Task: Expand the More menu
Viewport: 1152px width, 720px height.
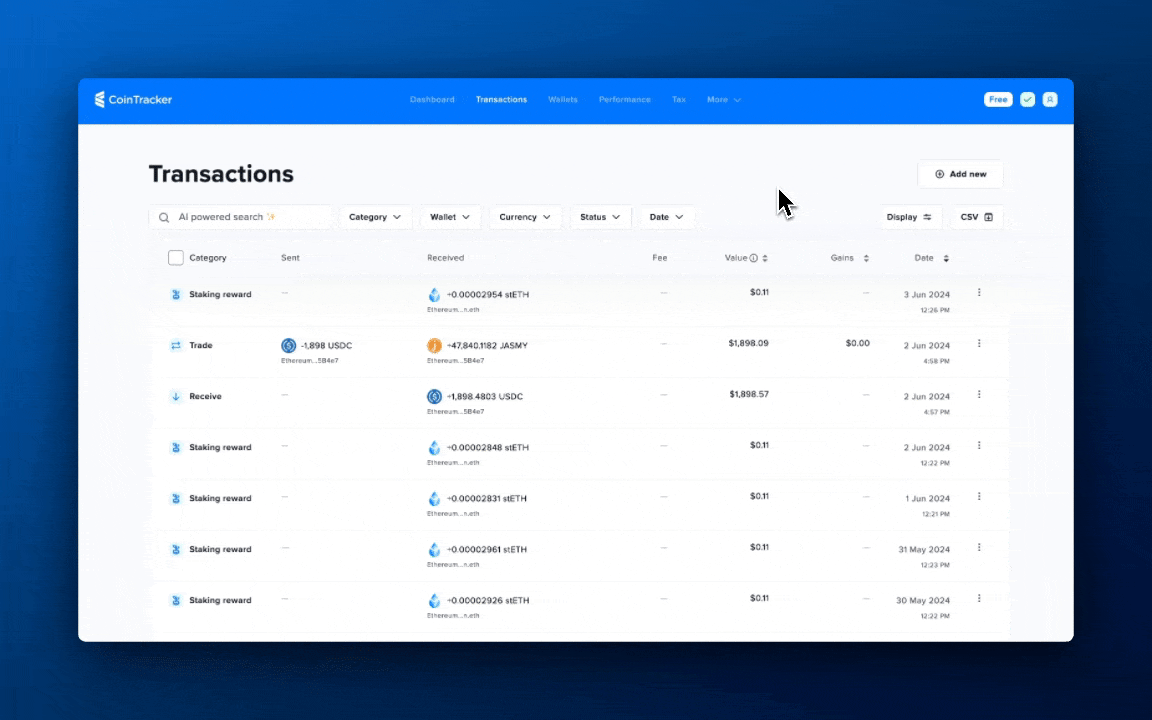Action: (724, 99)
